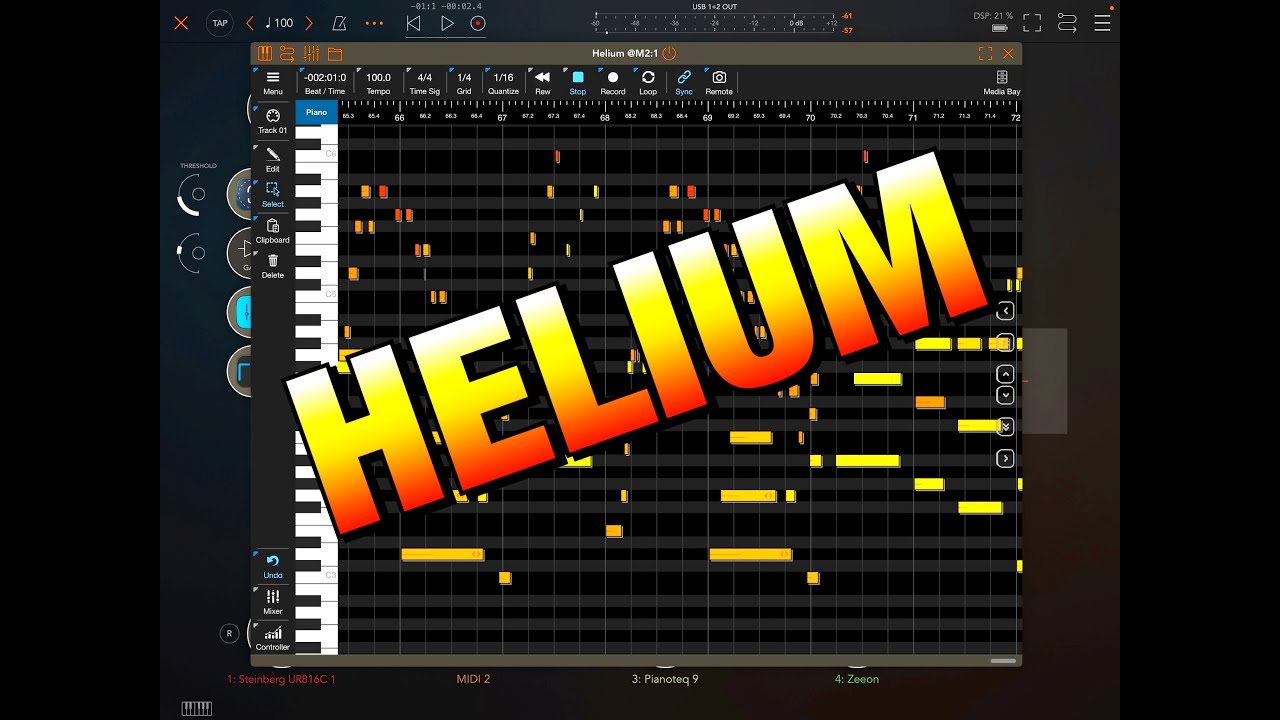
Task: Open fader mixer icon in Helium header
Action: pos(311,54)
